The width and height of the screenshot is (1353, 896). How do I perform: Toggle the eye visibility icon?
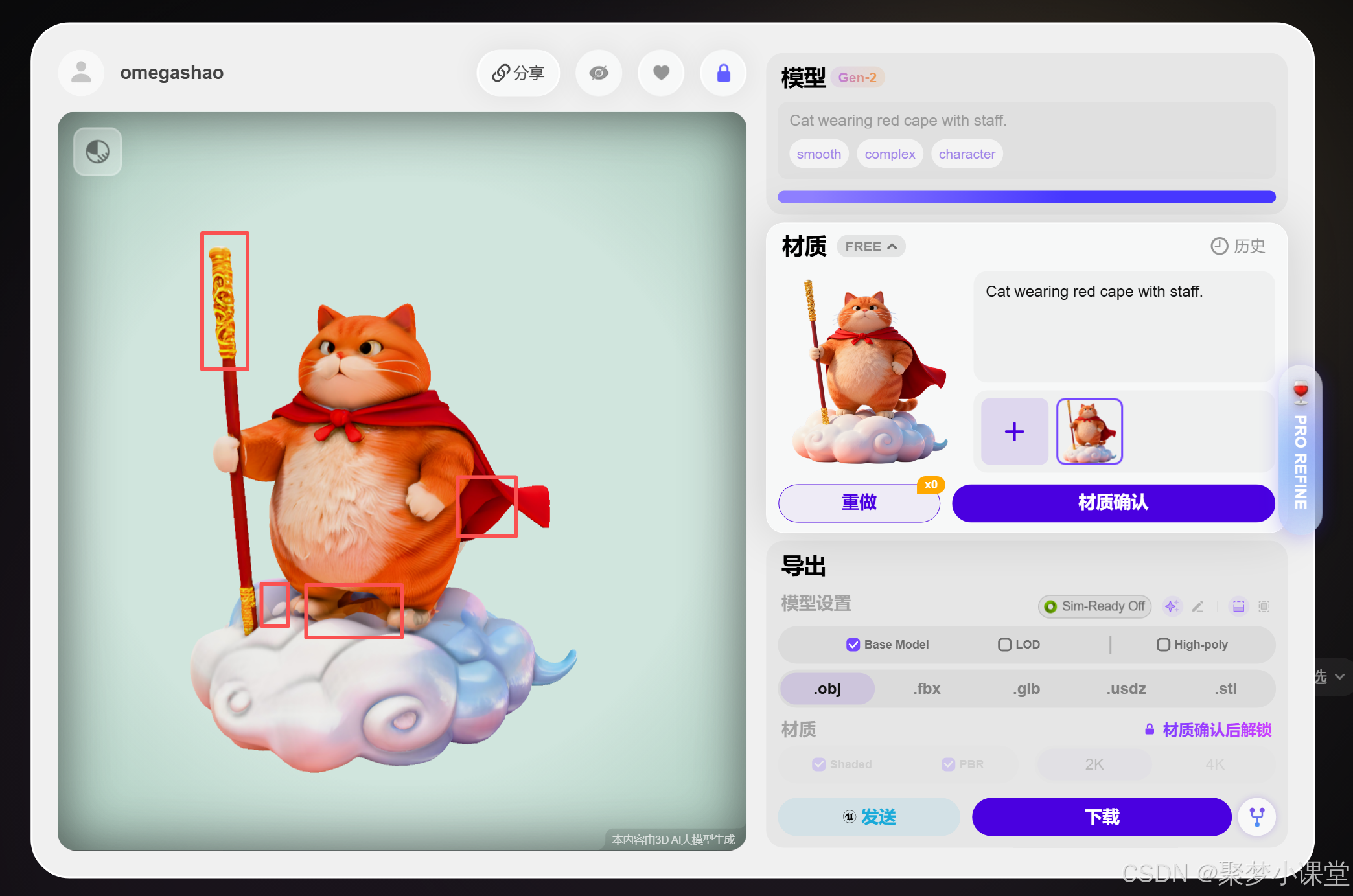[599, 73]
